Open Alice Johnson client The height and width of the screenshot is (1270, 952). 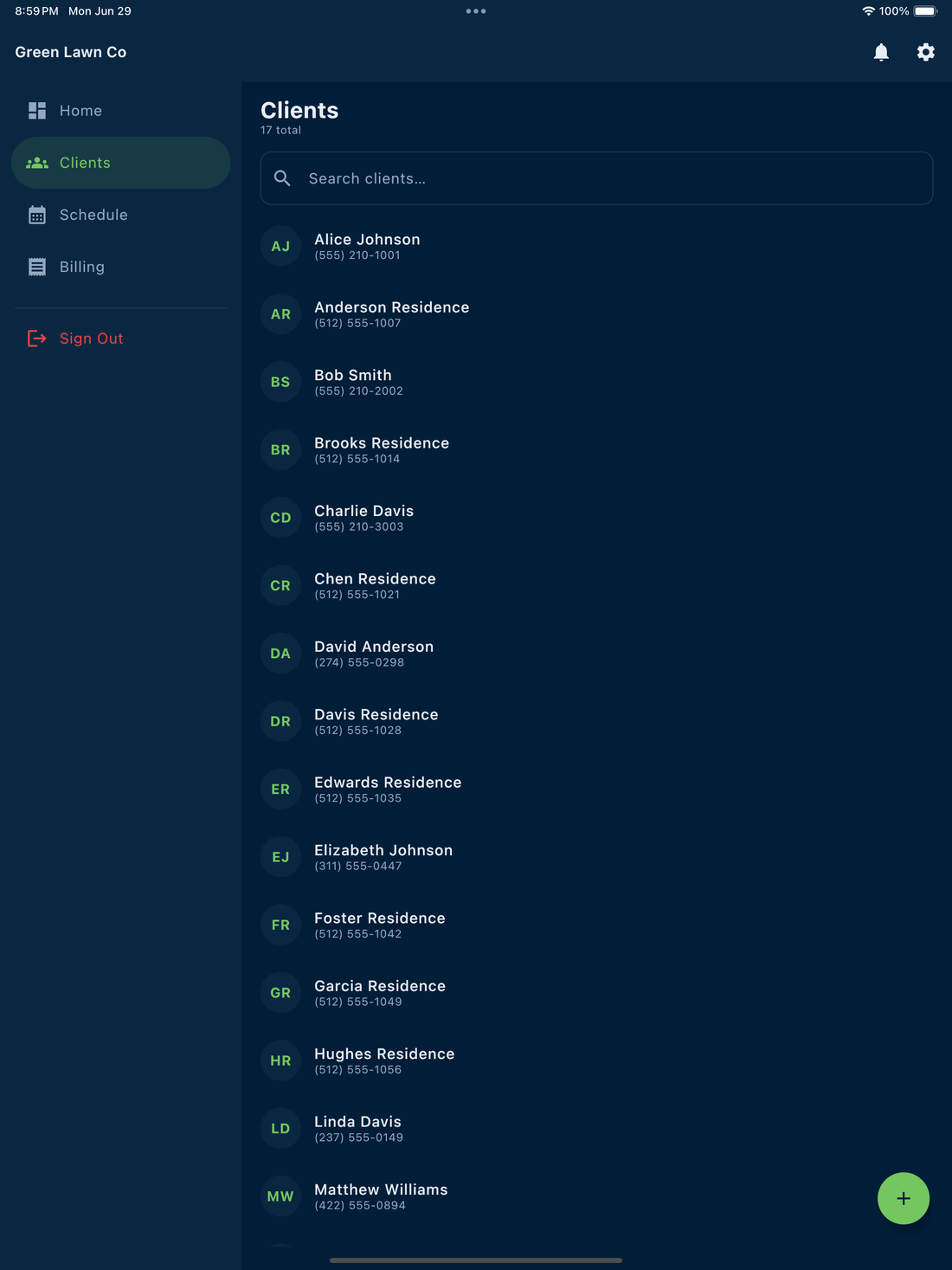[596, 246]
